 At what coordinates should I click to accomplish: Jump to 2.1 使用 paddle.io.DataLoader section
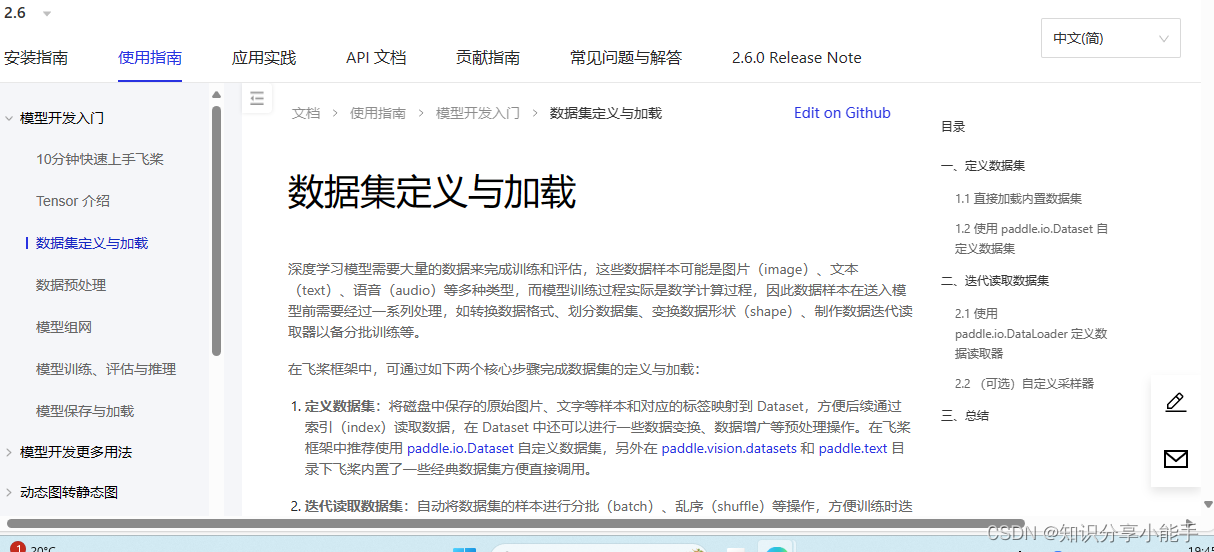[1031, 333]
